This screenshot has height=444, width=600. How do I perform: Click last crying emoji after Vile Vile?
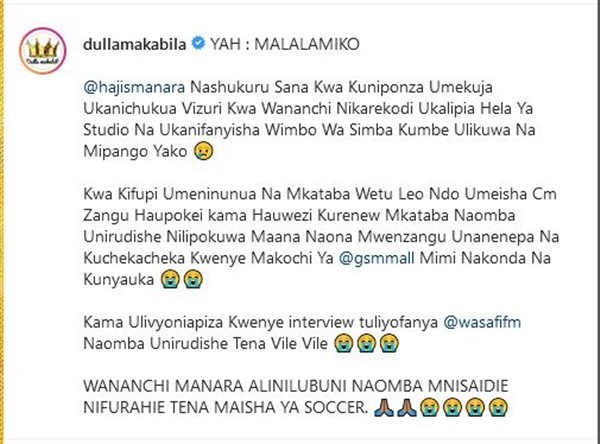pos(389,343)
